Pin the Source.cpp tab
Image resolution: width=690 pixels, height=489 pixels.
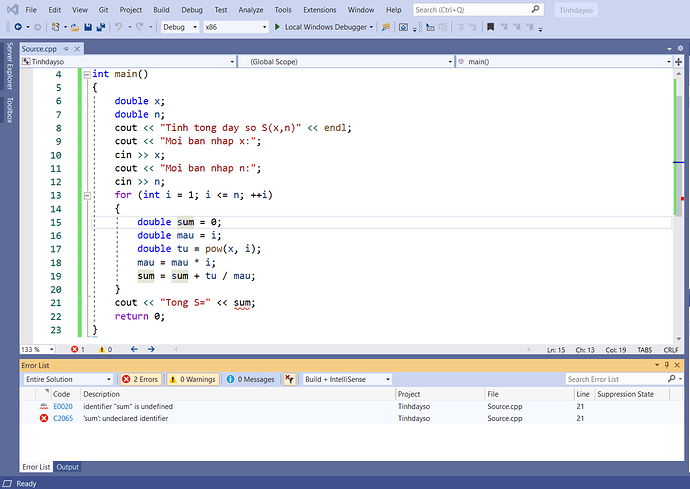(x=66, y=49)
